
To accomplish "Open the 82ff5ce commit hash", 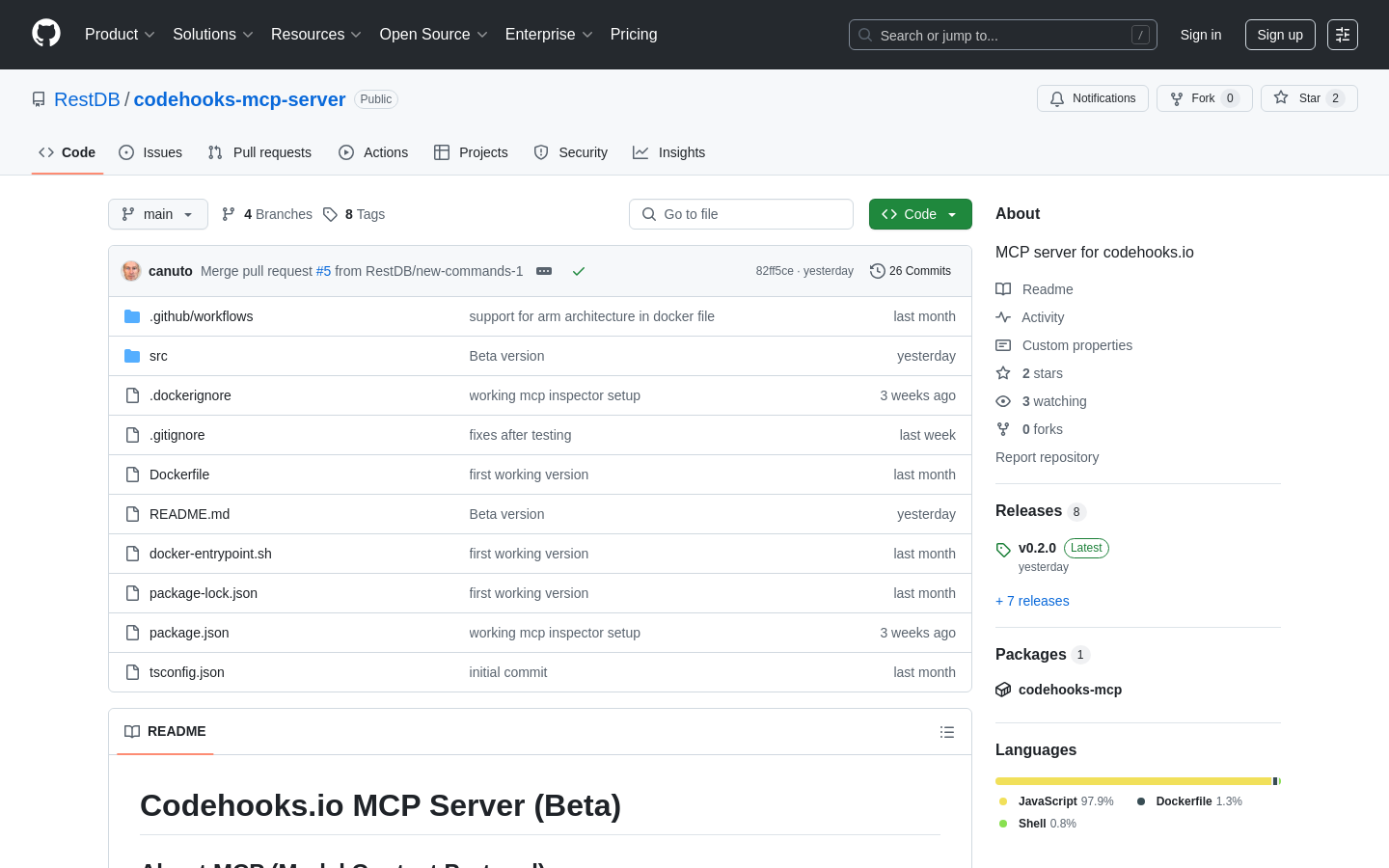I will 775,271.
